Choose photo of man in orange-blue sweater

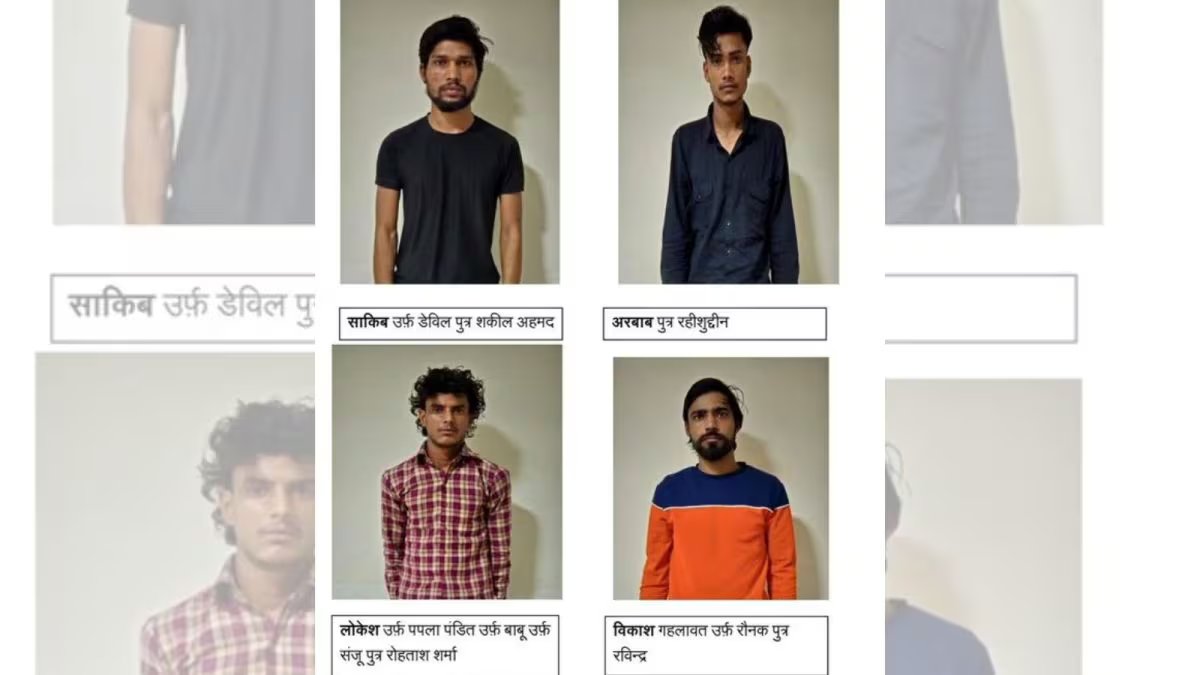[x=721, y=478]
